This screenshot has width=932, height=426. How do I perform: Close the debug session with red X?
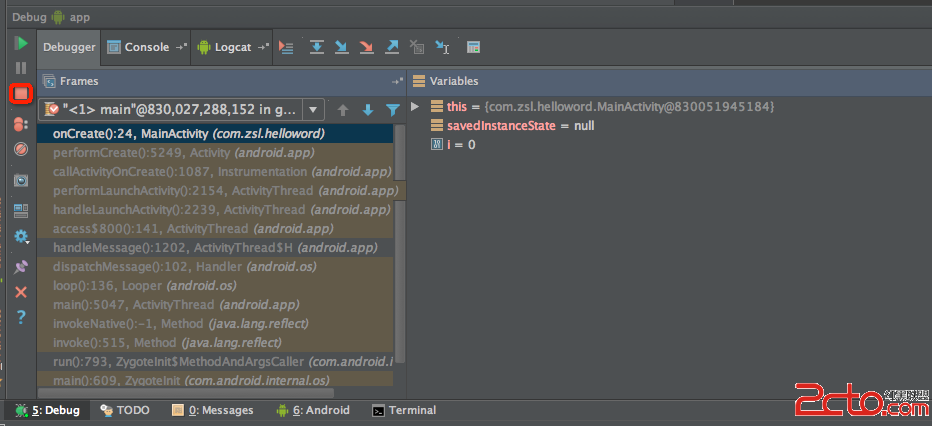point(21,292)
